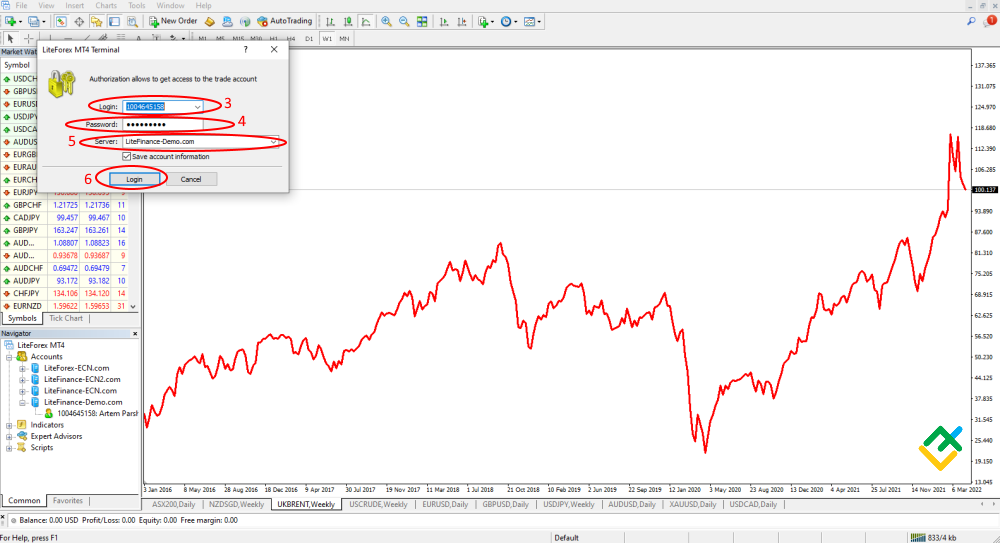The image size is (1000, 543).
Task: Open the Charts menu
Action: point(106,5)
